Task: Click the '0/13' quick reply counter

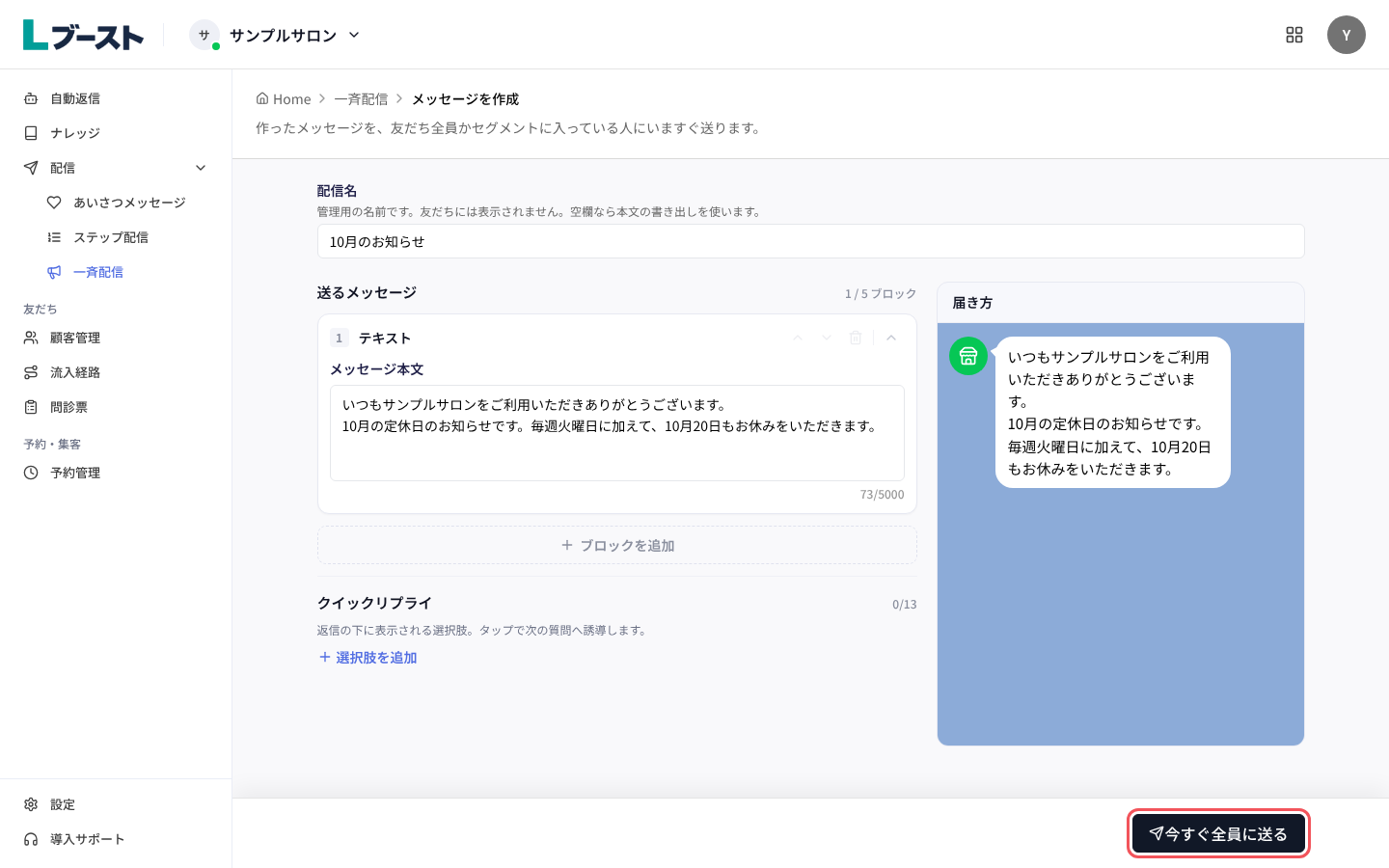Action: coord(905,605)
